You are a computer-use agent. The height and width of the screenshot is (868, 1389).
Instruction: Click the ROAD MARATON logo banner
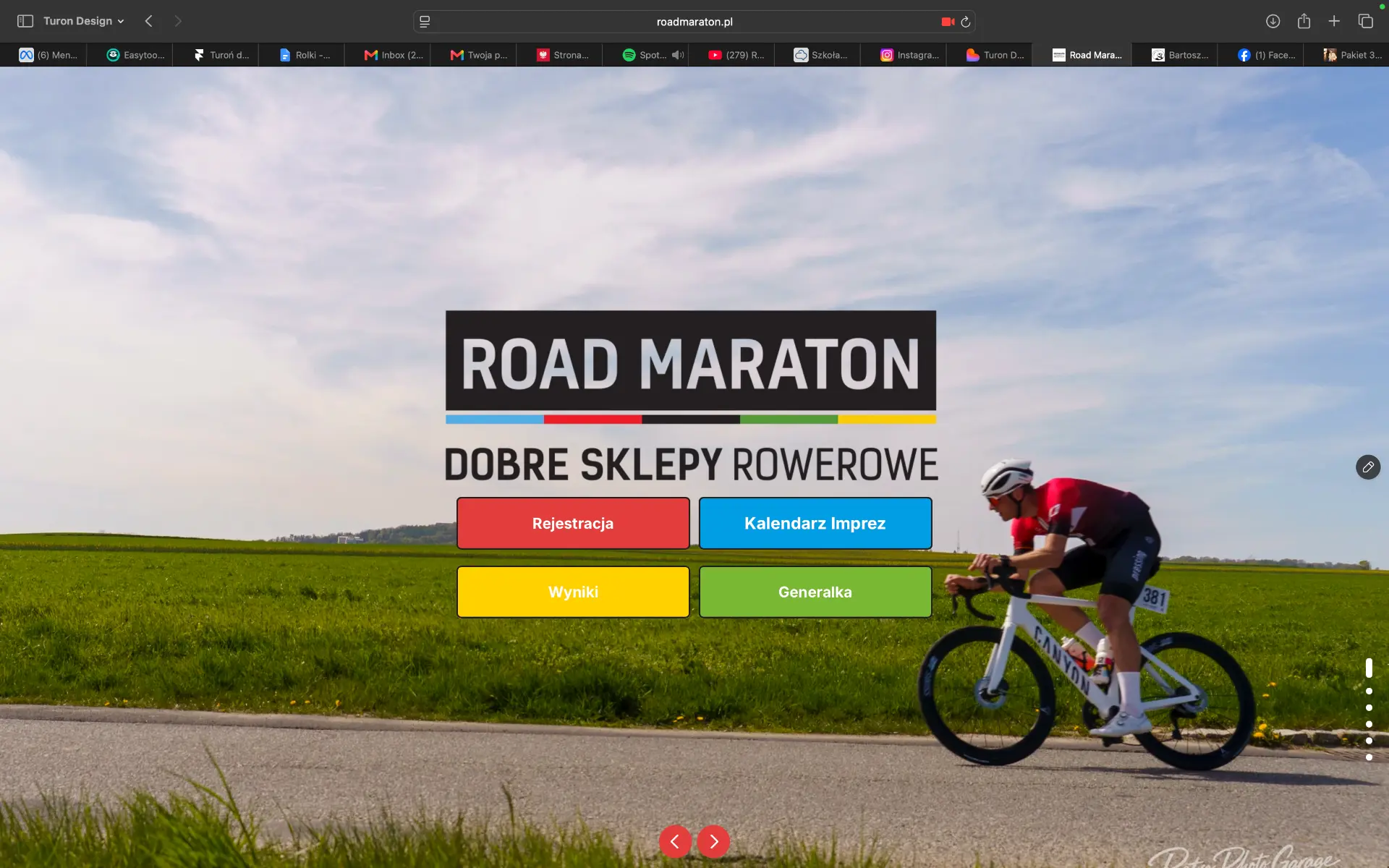[x=691, y=362]
